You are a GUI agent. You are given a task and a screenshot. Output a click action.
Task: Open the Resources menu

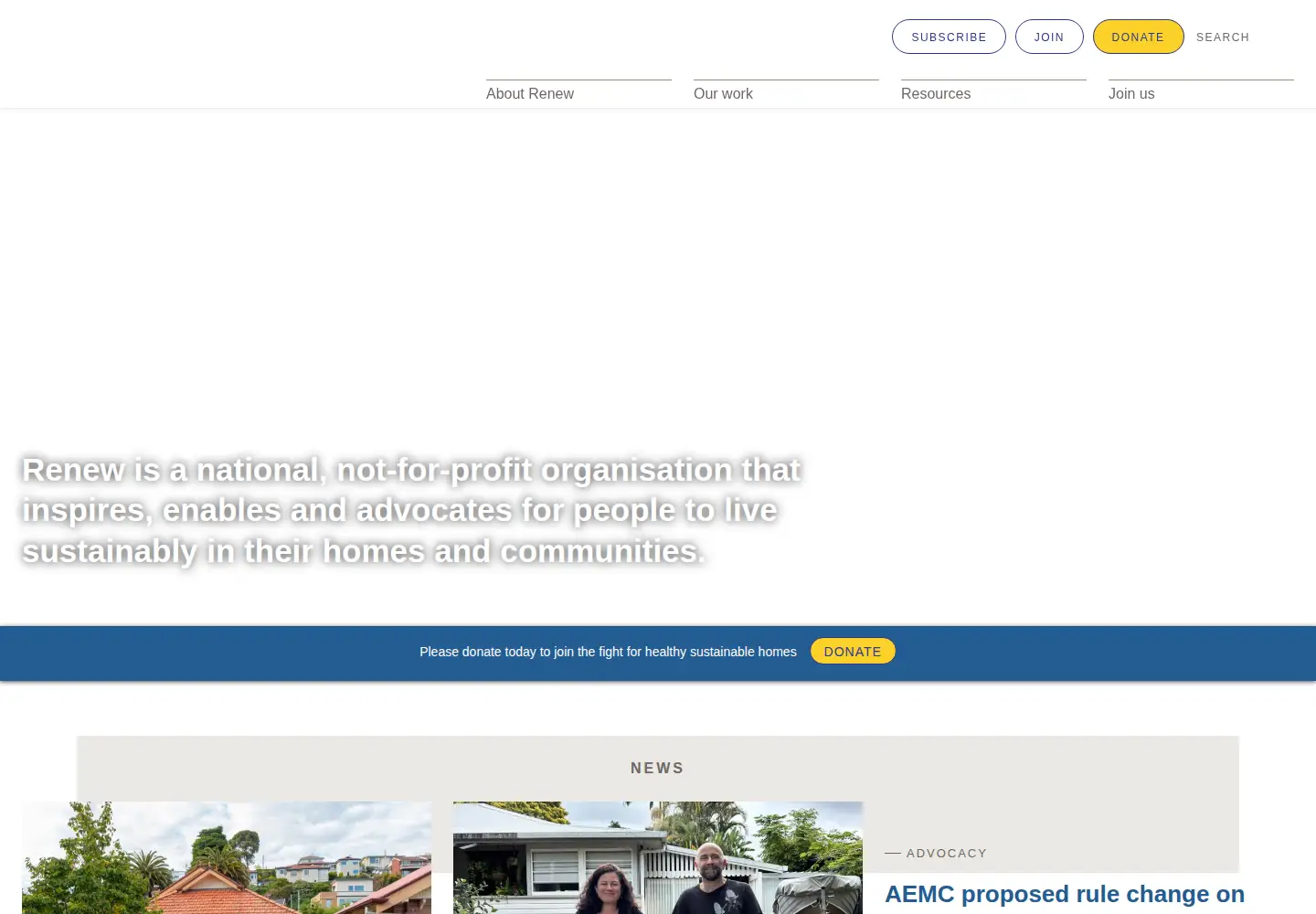click(x=936, y=93)
